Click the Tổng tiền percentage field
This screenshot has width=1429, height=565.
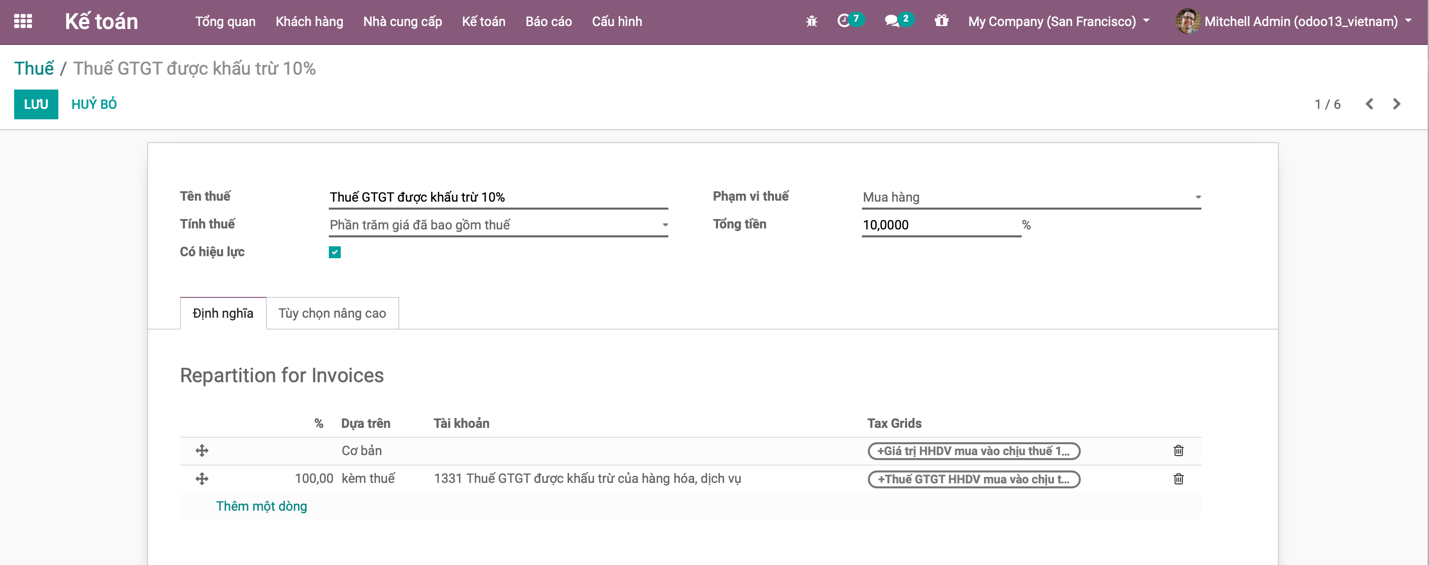click(940, 225)
